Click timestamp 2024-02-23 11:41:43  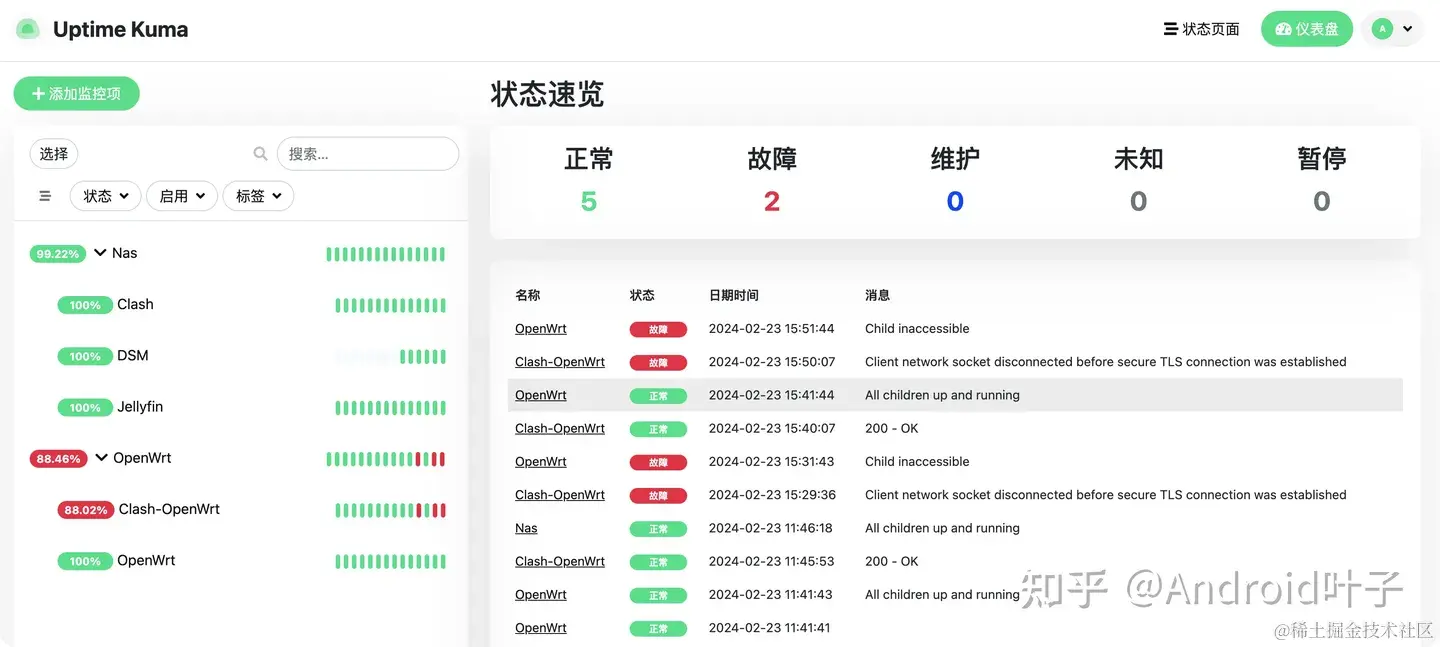771,594
